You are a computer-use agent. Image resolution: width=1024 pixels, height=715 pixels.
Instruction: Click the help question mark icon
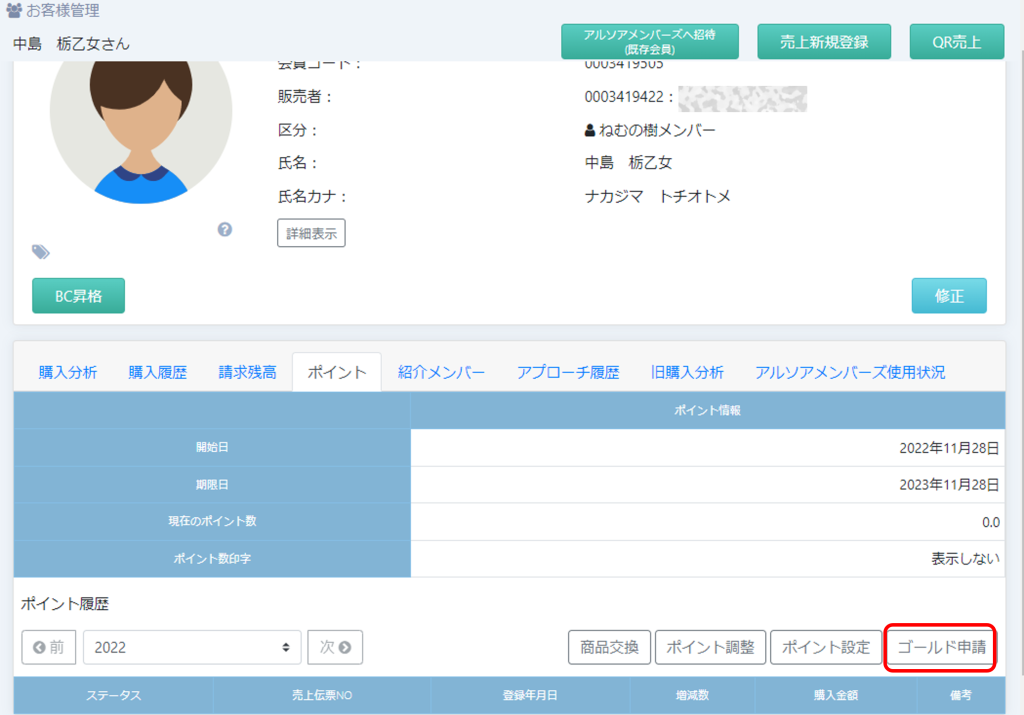click(x=225, y=229)
